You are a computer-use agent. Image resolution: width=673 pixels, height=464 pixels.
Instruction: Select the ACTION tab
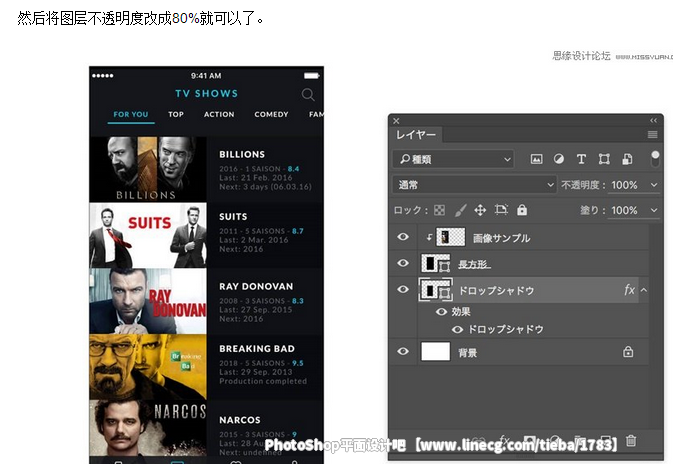pyautogui.click(x=219, y=115)
